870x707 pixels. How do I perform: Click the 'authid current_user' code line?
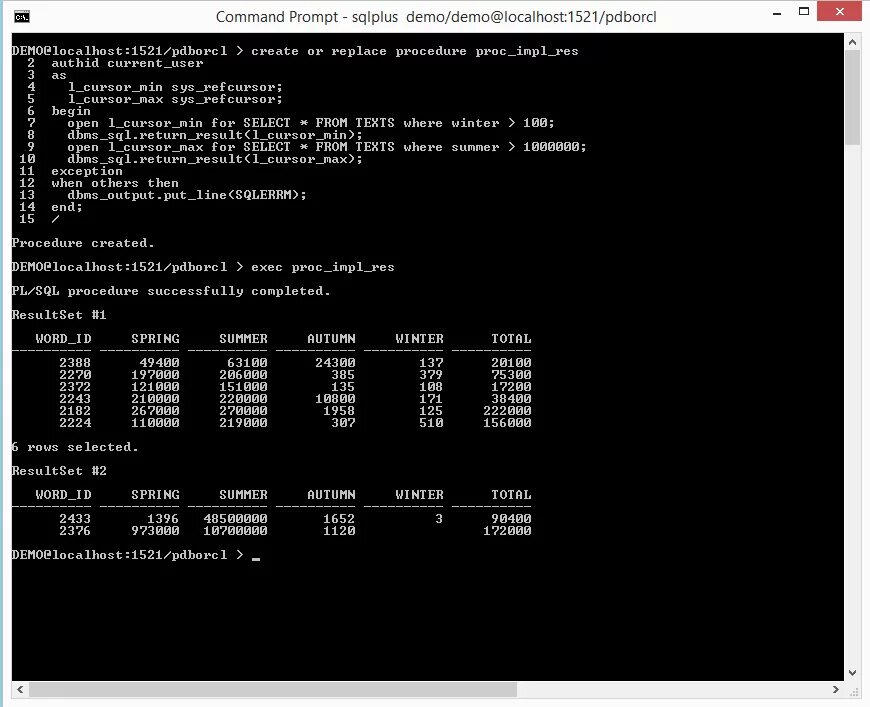point(128,63)
